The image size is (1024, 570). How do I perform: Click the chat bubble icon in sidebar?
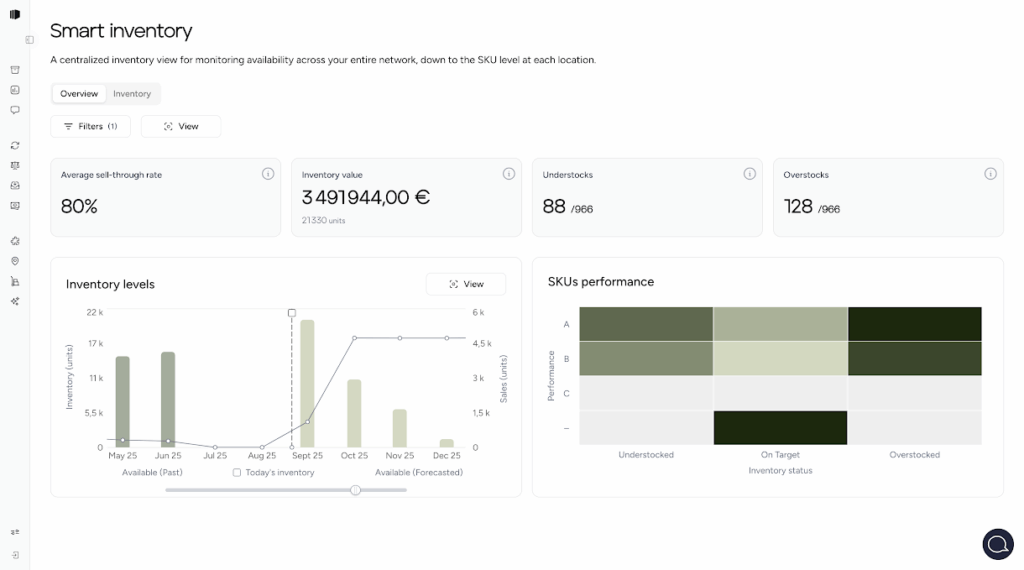coord(15,110)
